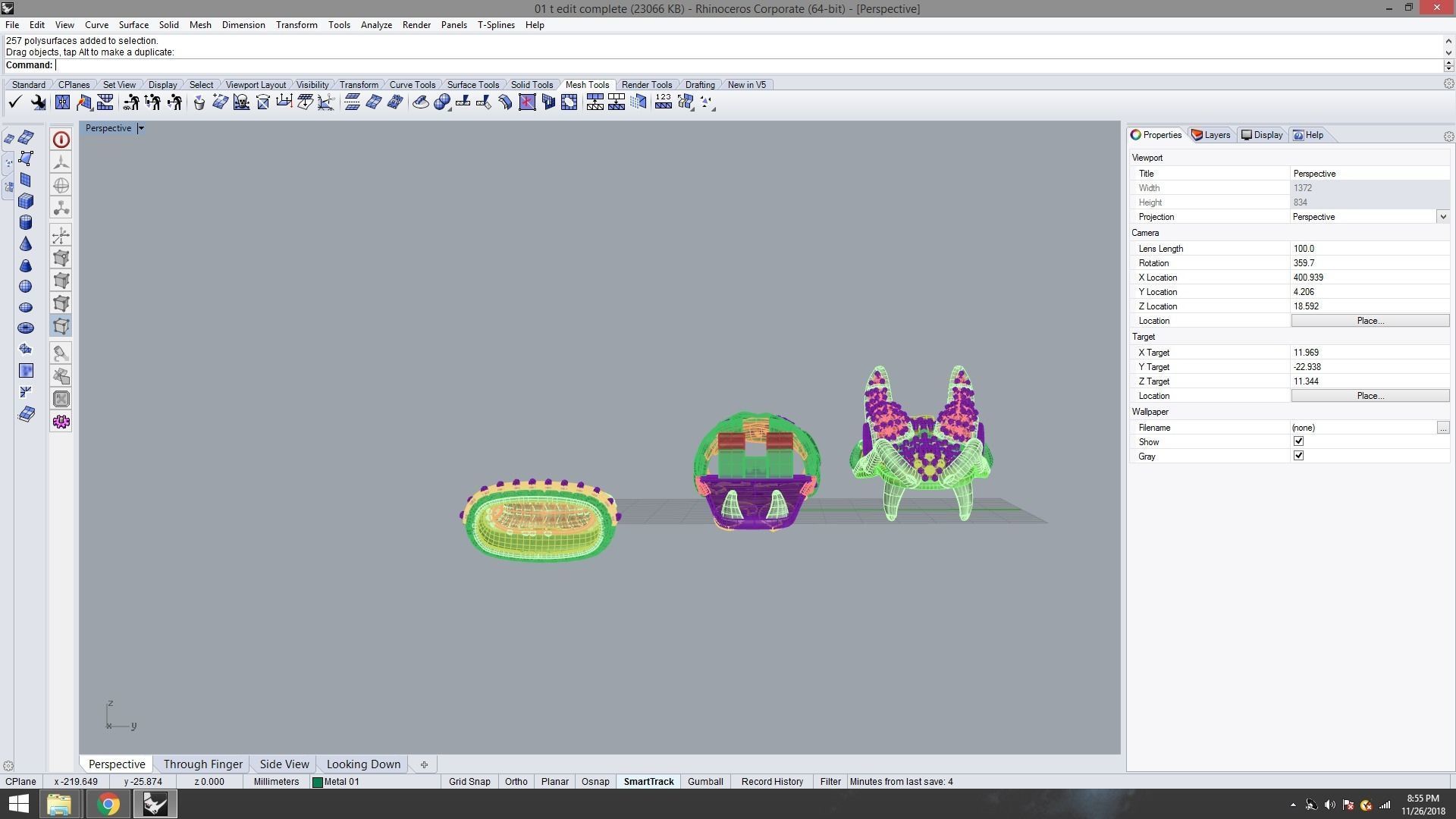The image size is (1456, 819).
Task: Click the purple gear options icon
Action: pos(61,422)
